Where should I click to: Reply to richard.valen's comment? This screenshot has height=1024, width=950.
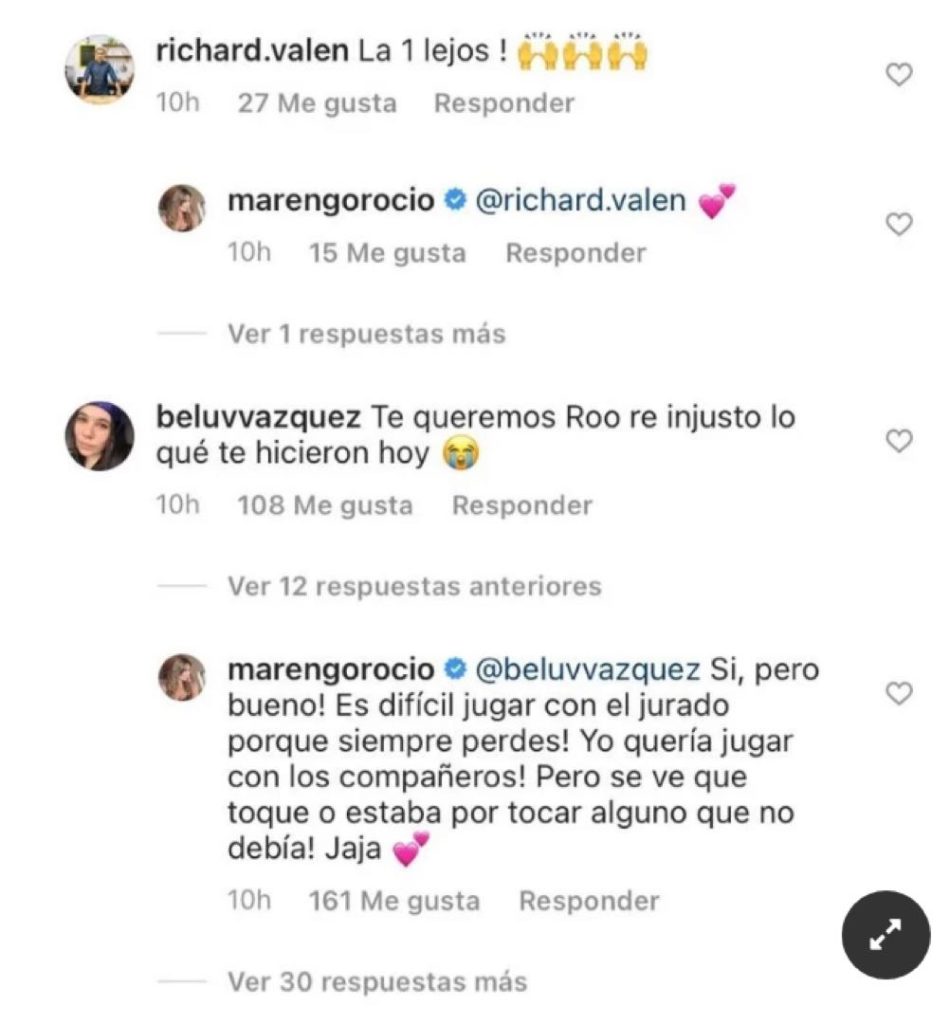tap(504, 104)
